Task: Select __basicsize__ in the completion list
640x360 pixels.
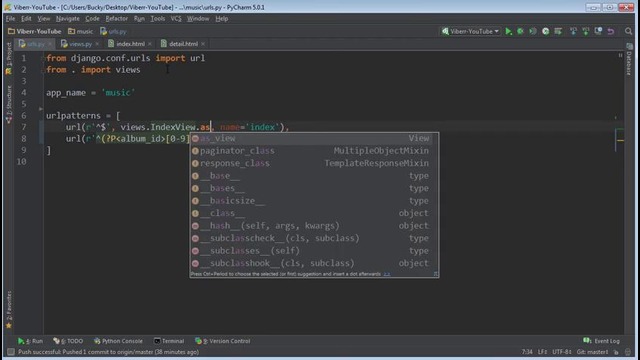Action: 314,201
